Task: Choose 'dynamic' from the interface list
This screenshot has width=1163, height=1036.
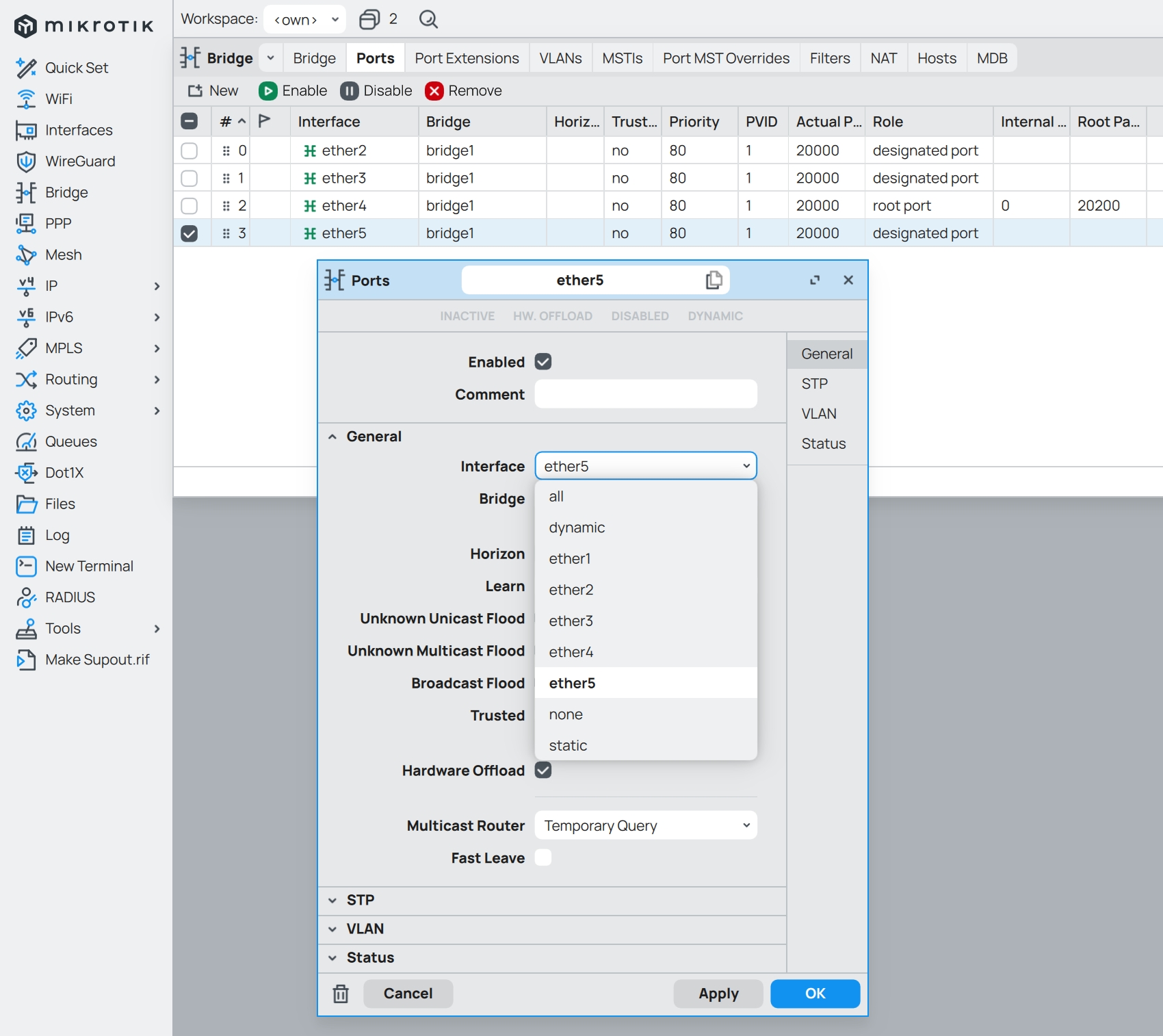Action: pyautogui.click(x=646, y=528)
